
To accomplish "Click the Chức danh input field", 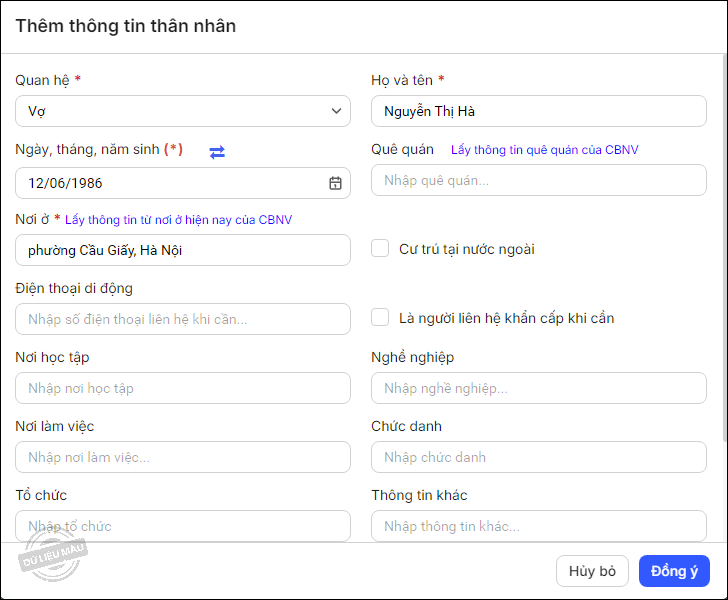I will click(538, 457).
